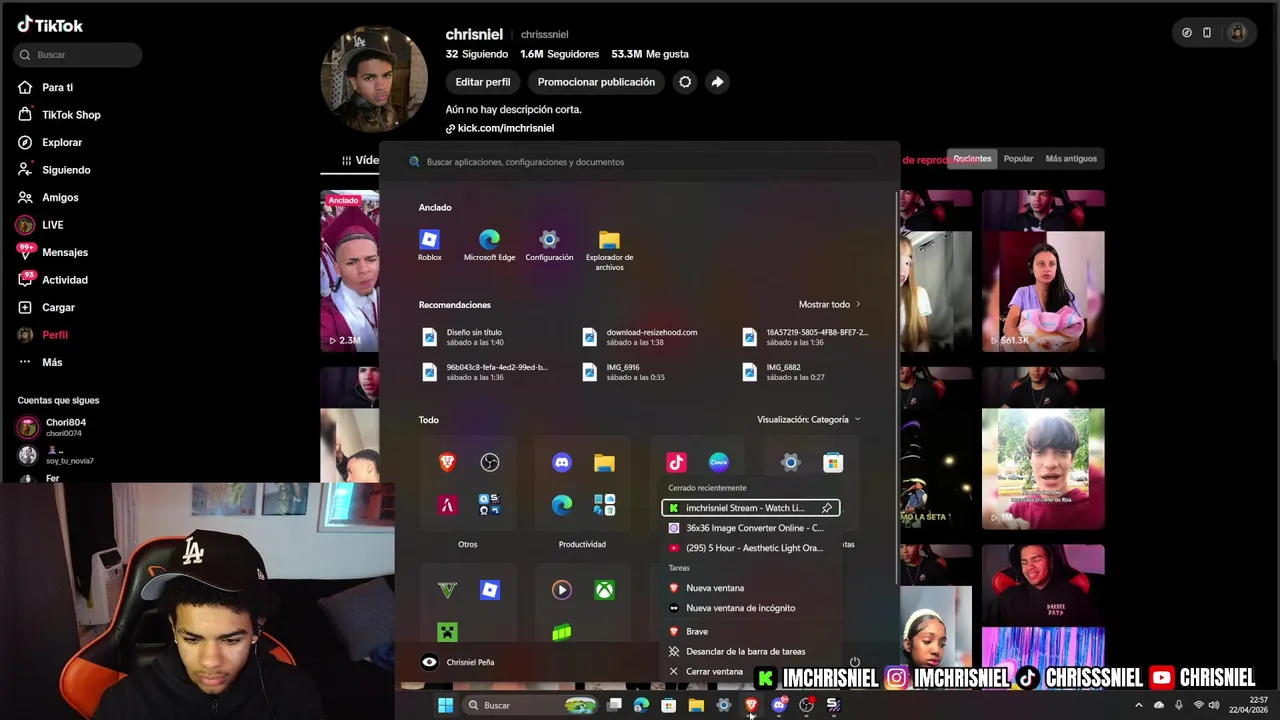Image resolution: width=1280 pixels, height=720 pixels.
Task: Switch video sorting to Más antiguos
Action: tap(1071, 159)
